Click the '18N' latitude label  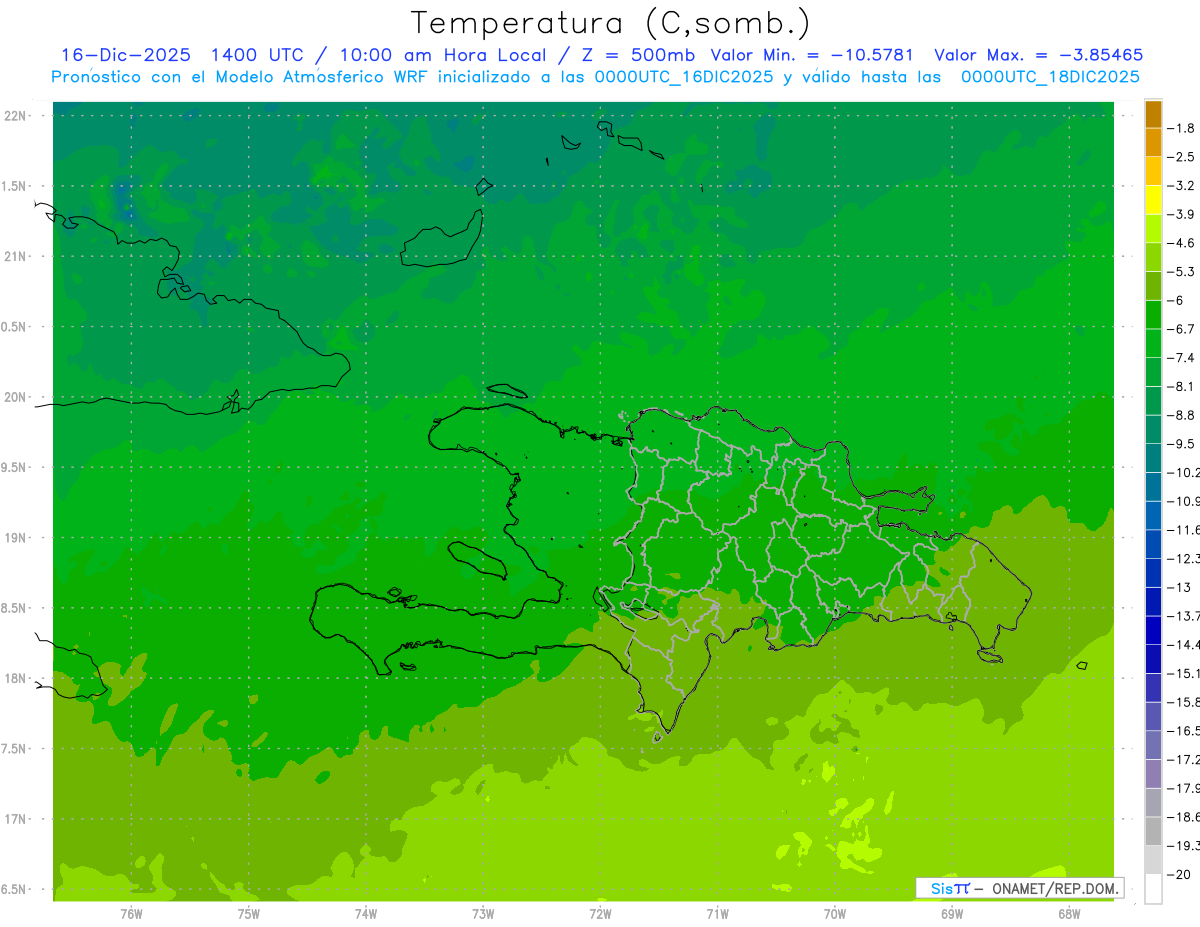(x=16, y=678)
